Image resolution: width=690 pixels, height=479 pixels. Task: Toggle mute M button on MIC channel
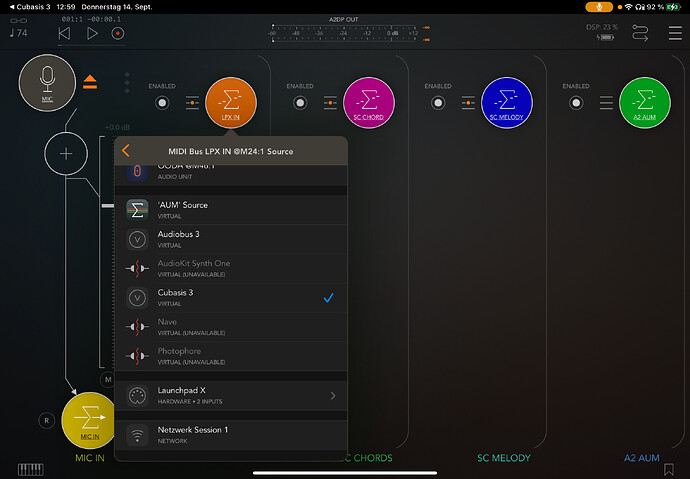coord(108,380)
